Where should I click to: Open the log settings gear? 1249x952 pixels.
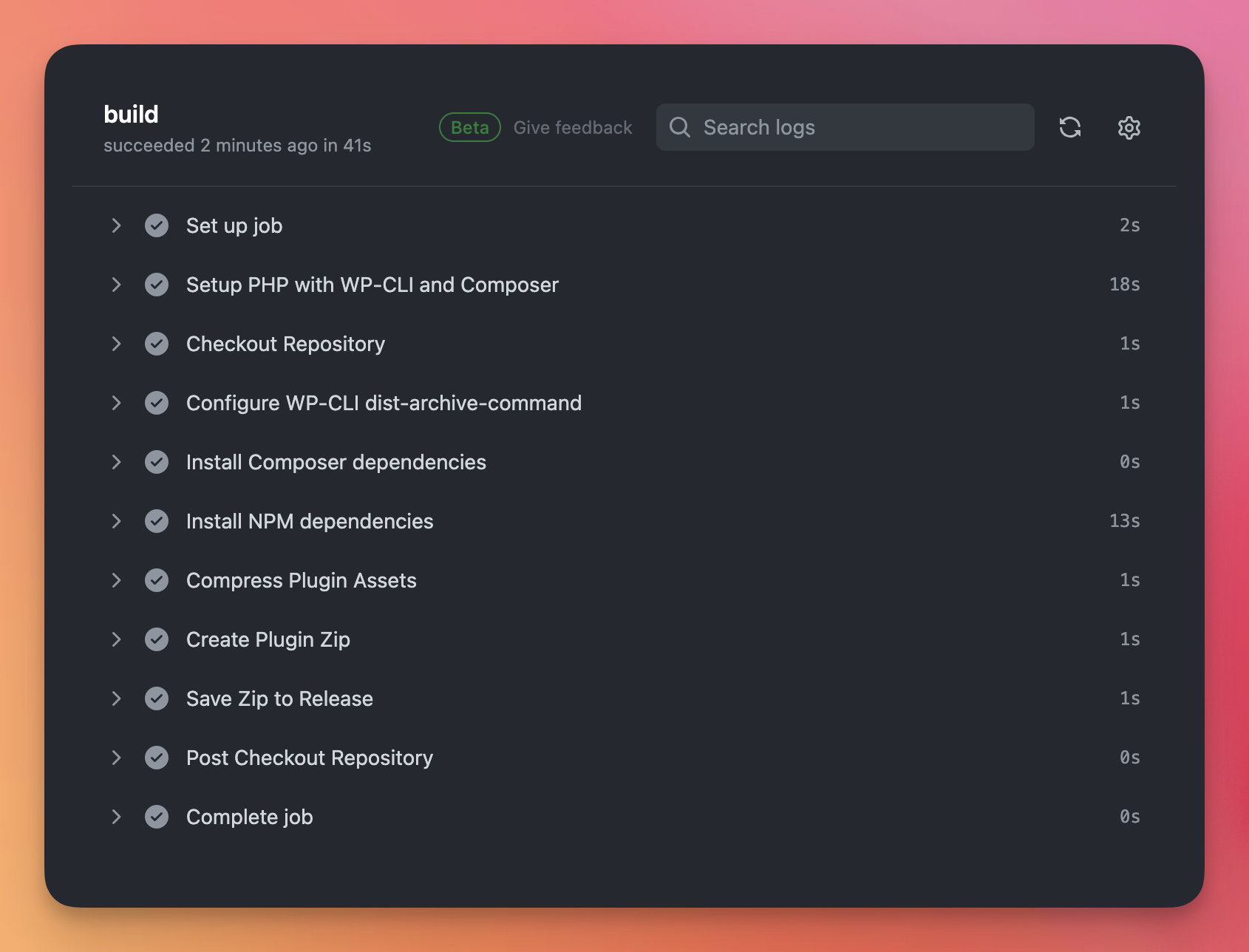pos(1129,127)
